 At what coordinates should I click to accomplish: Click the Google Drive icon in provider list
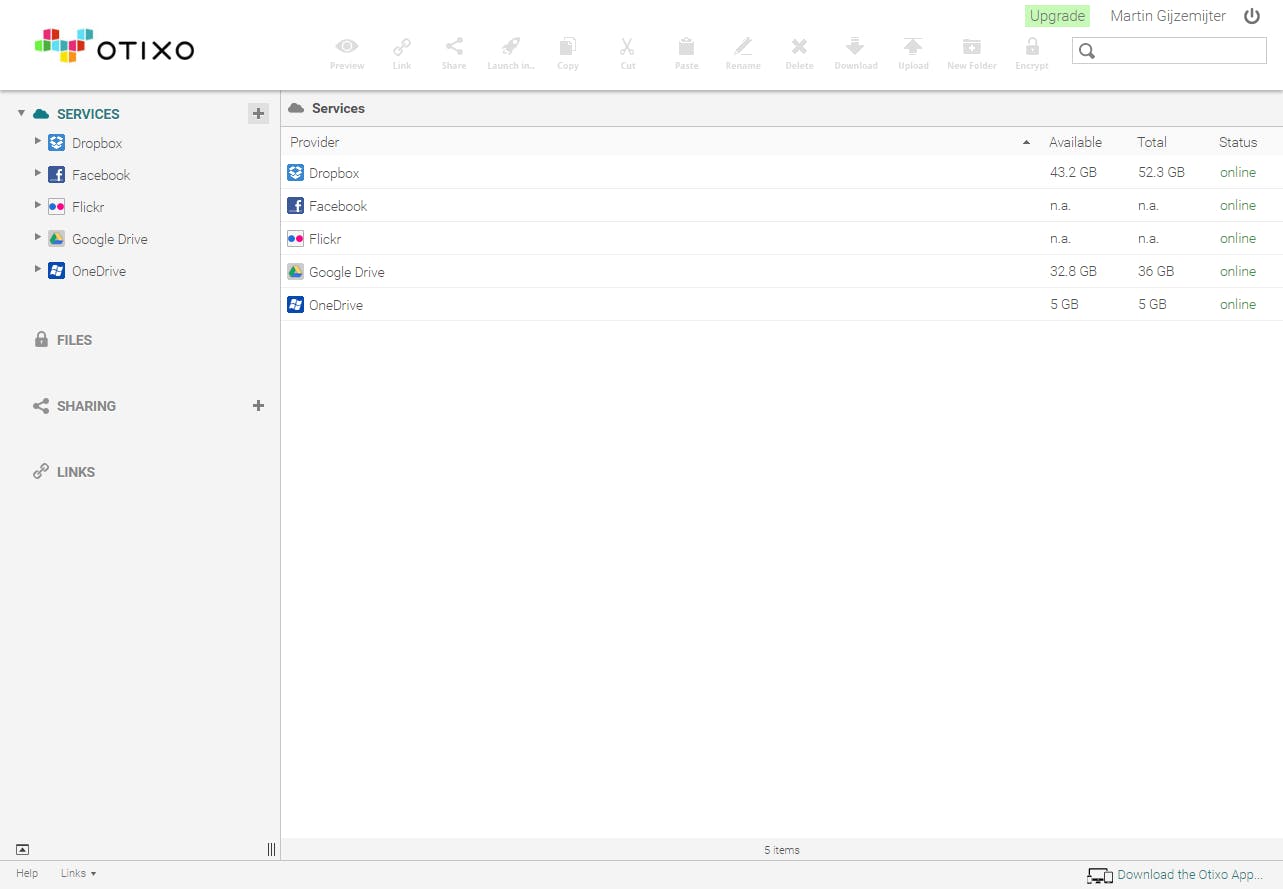tap(295, 272)
